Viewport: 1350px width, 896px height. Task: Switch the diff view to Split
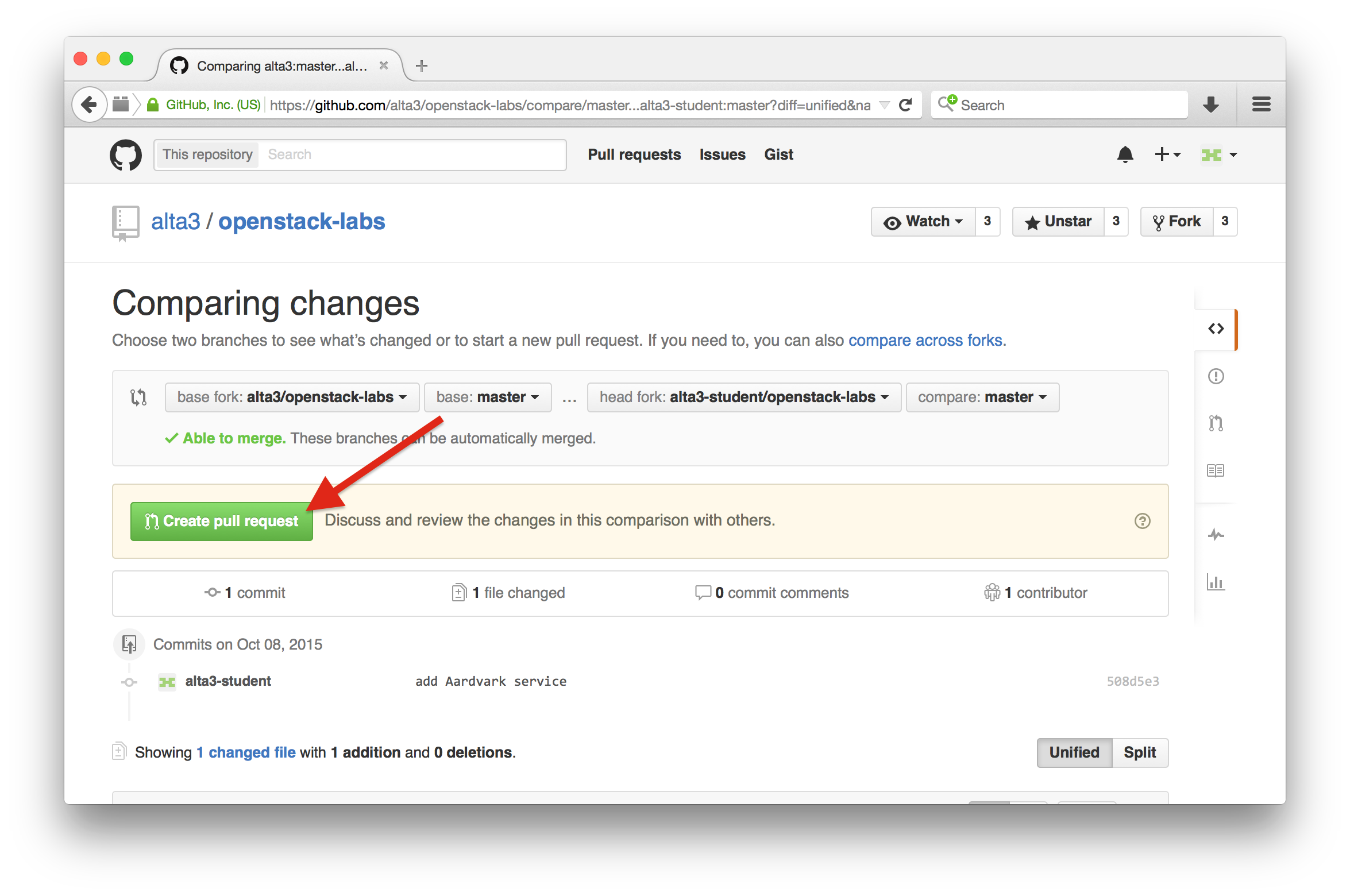(x=1140, y=752)
